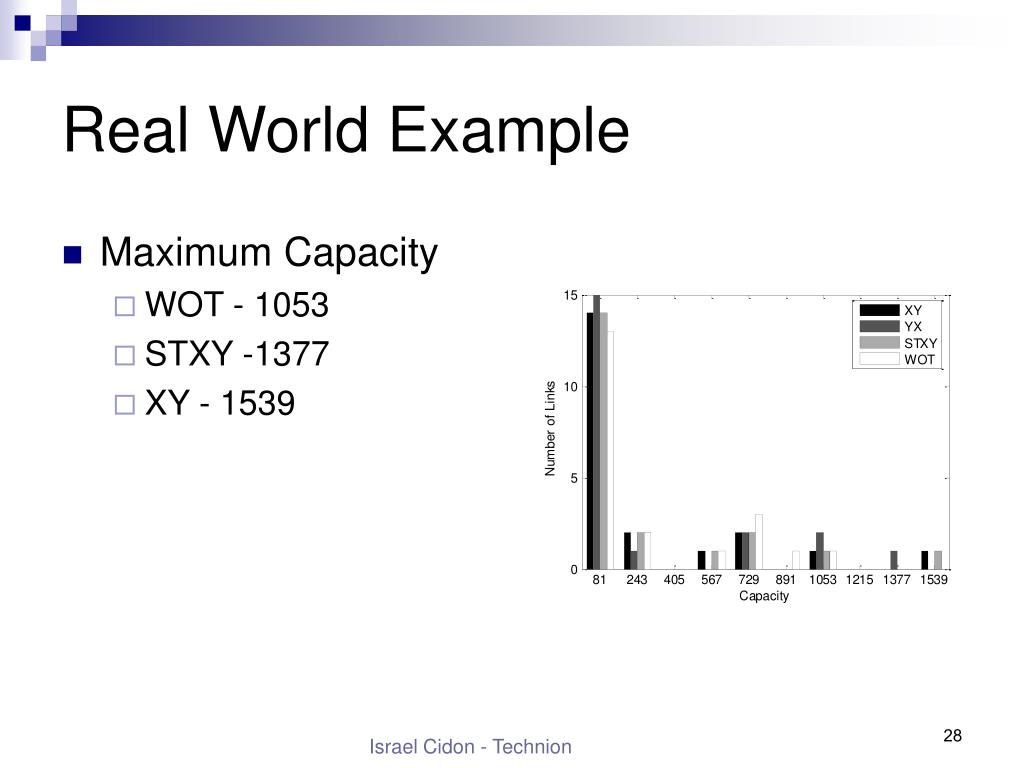Click the dark gray YX legend swatch
Screen dimensions: 1024x768
tap(879, 327)
